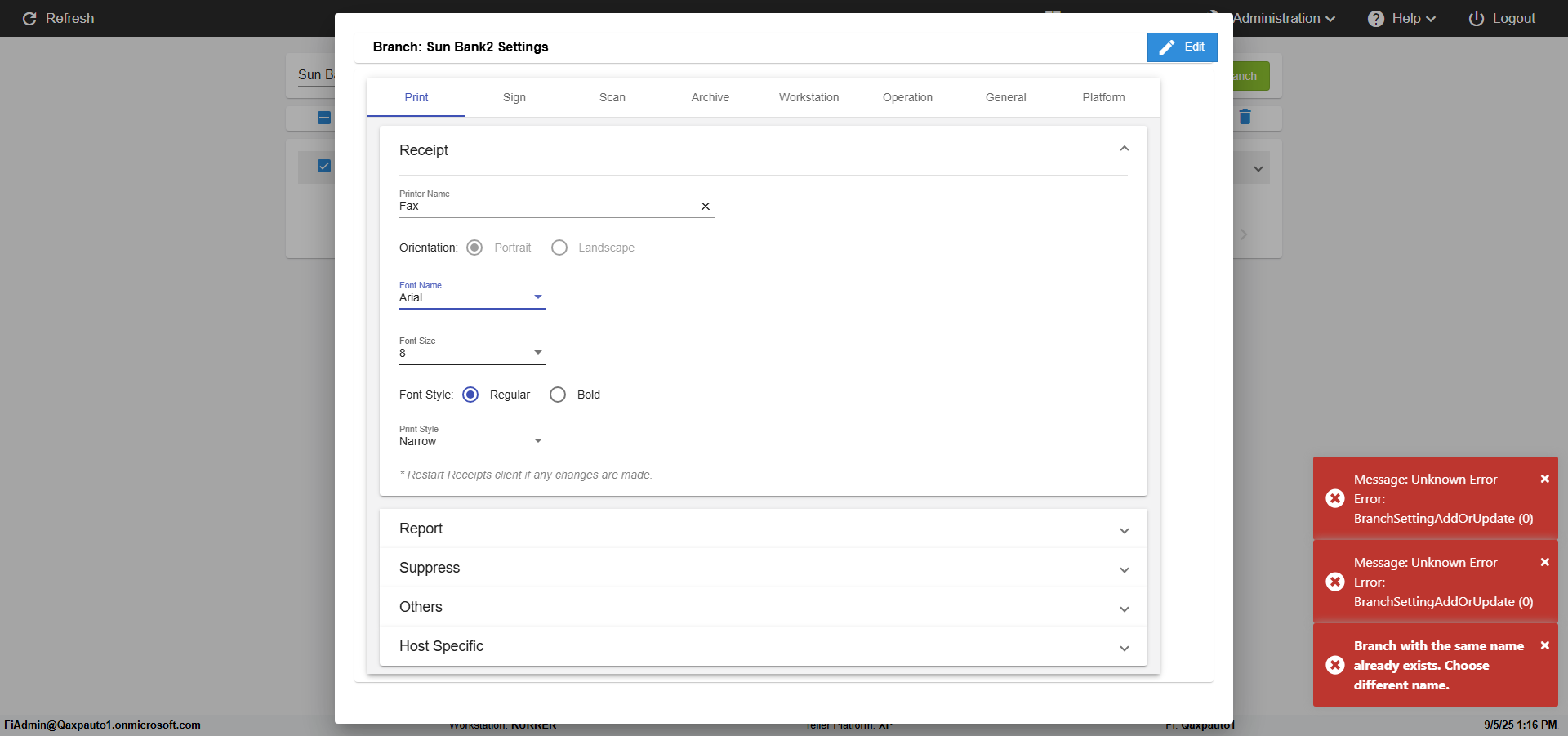Select the Bold font style radio
Viewport: 1568px width, 736px height.
click(558, 395)
